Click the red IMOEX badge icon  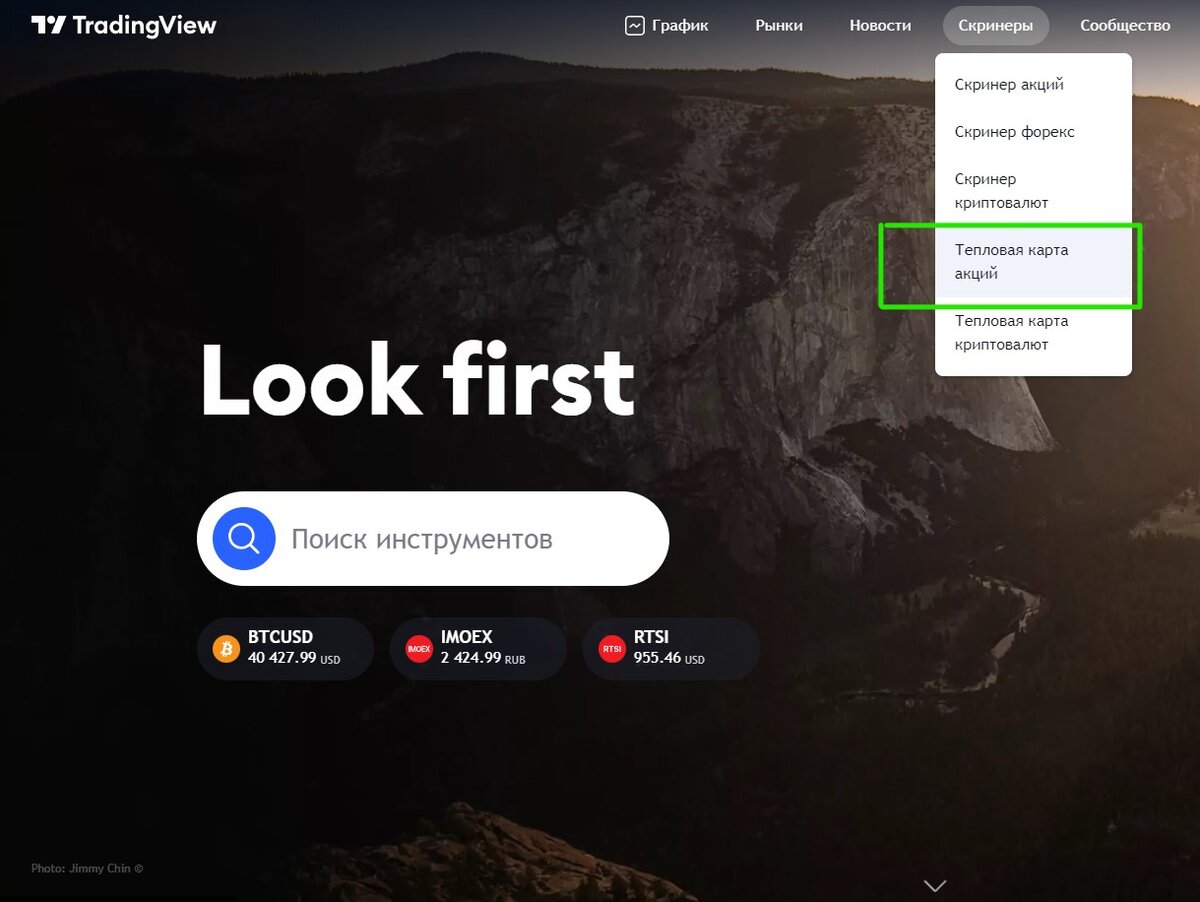click(419, 649)
